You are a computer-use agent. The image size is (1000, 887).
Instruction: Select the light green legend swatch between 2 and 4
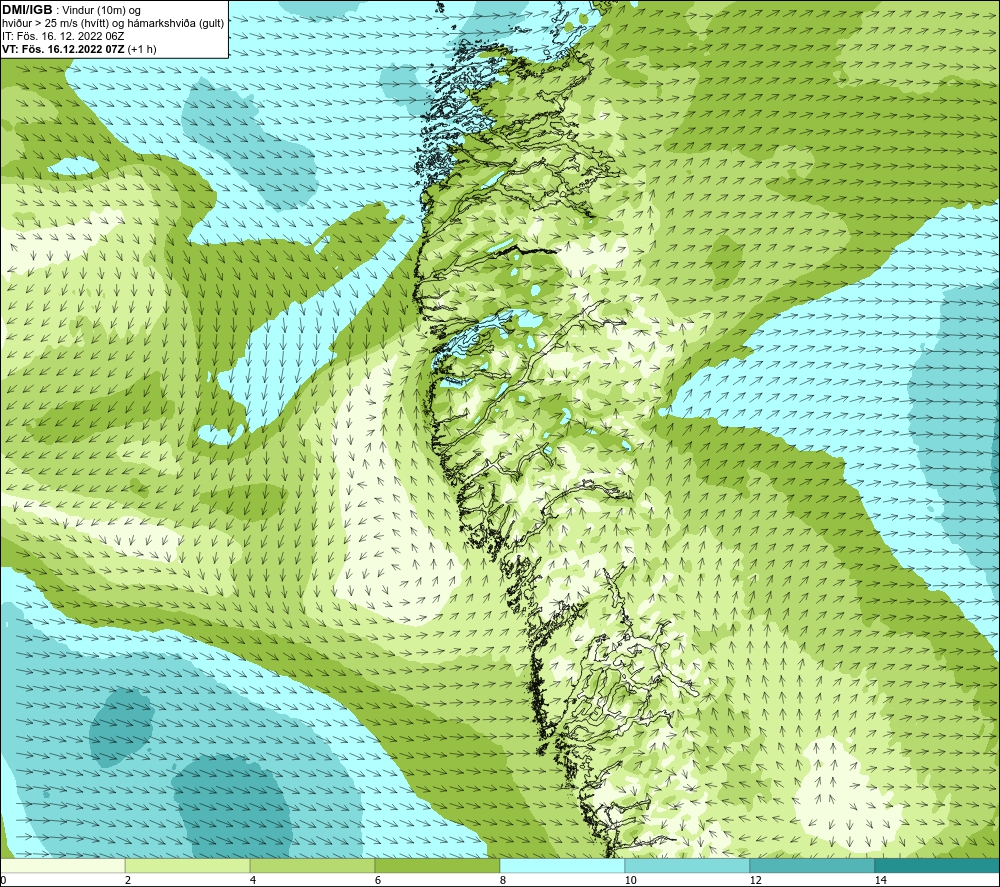[188, 865]
